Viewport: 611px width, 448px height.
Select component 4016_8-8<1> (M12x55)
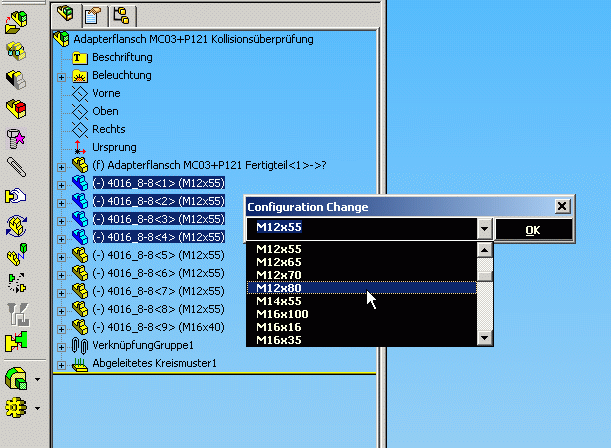159,183
